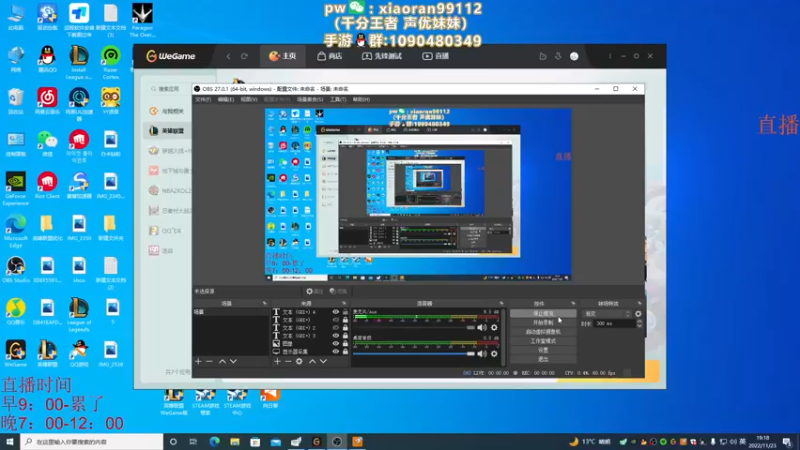Open League of Legends desktop shortcut
Viewport: 800px width, 450px height.
point(79,315)
